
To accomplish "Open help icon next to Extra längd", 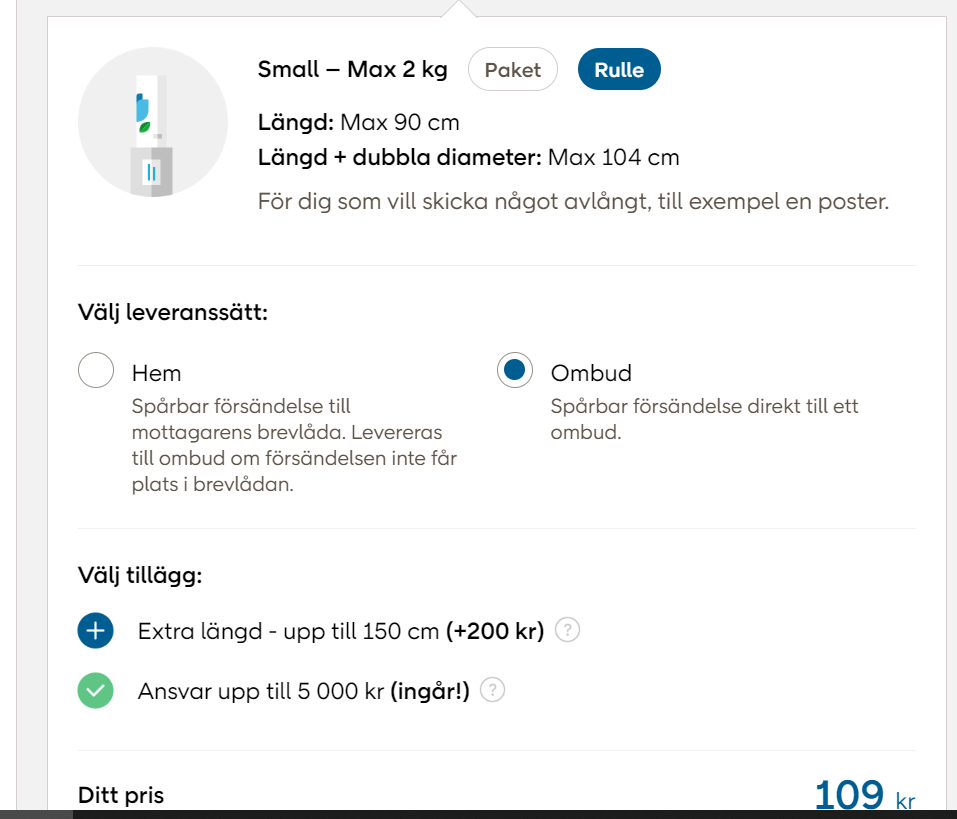I will tap(567, 630).
